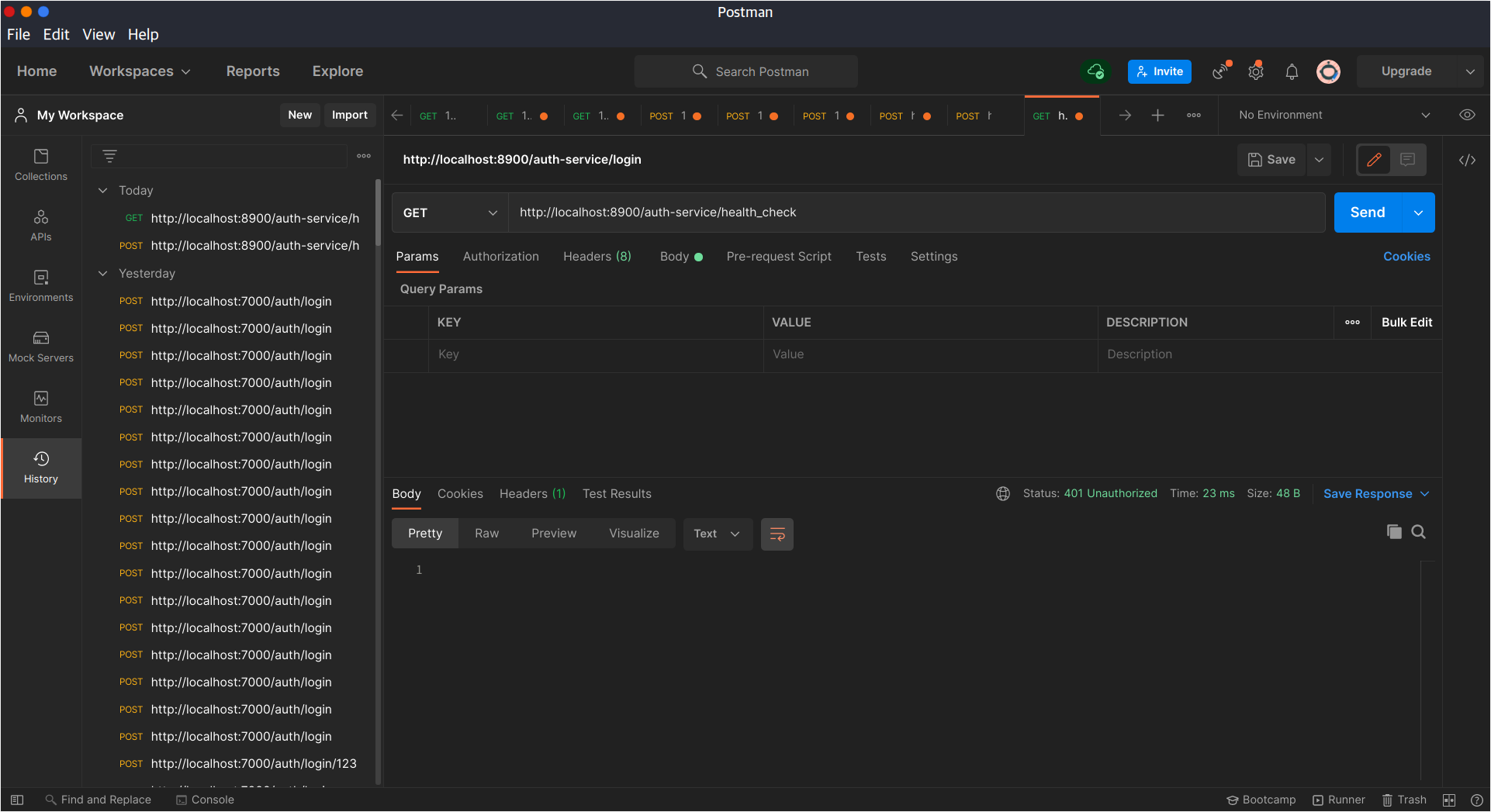Open the Send button dropdown arrow
Image resolution: width=1491 pixels, height=812 pixels.
[1419, 213]
